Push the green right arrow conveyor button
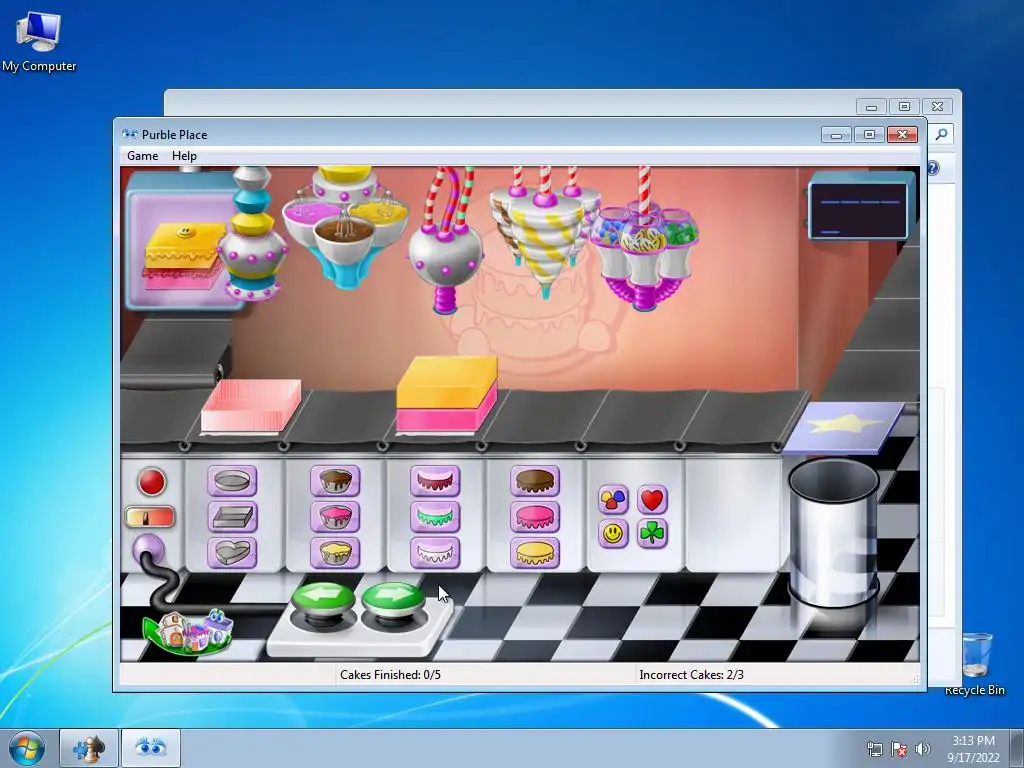Viewport: 1024px width, 768px height. click(392, 600)
